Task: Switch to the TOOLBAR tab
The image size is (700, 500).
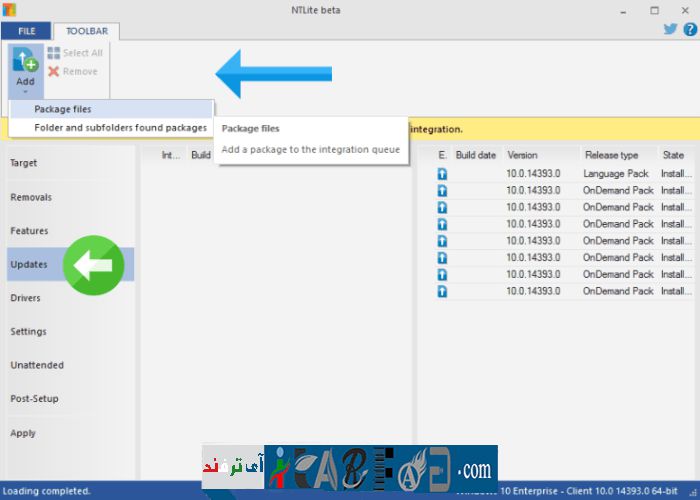Action: coord(85,31)
